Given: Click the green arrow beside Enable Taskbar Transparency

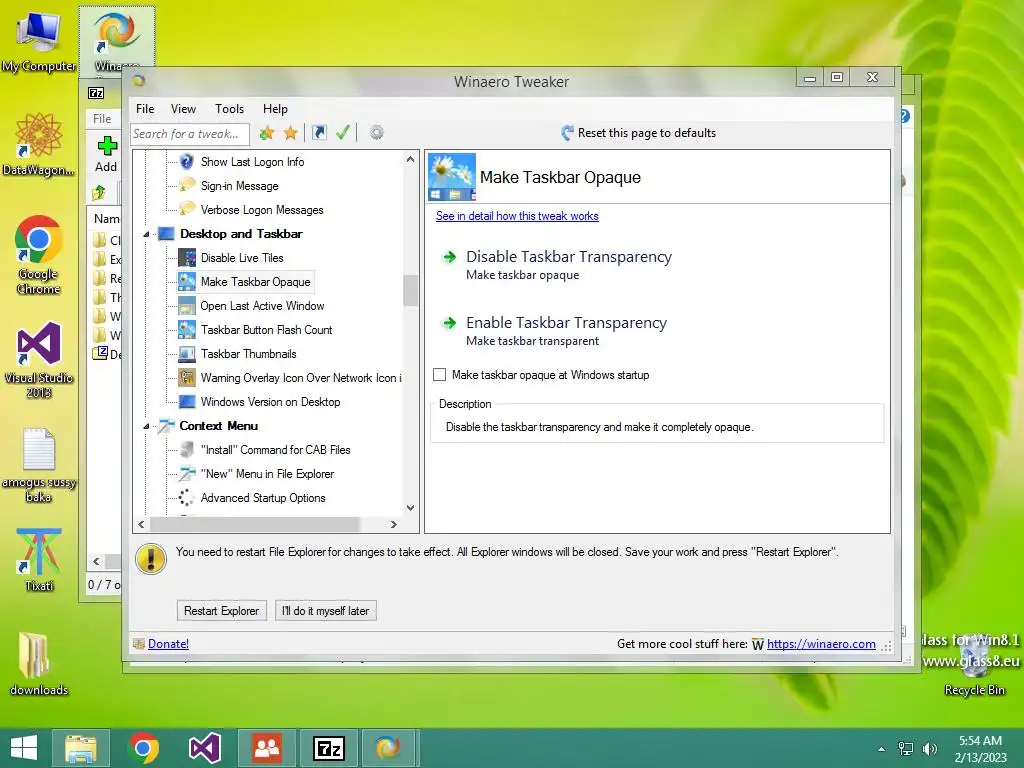Looking at the screenshot, I should tap(449, 323).
